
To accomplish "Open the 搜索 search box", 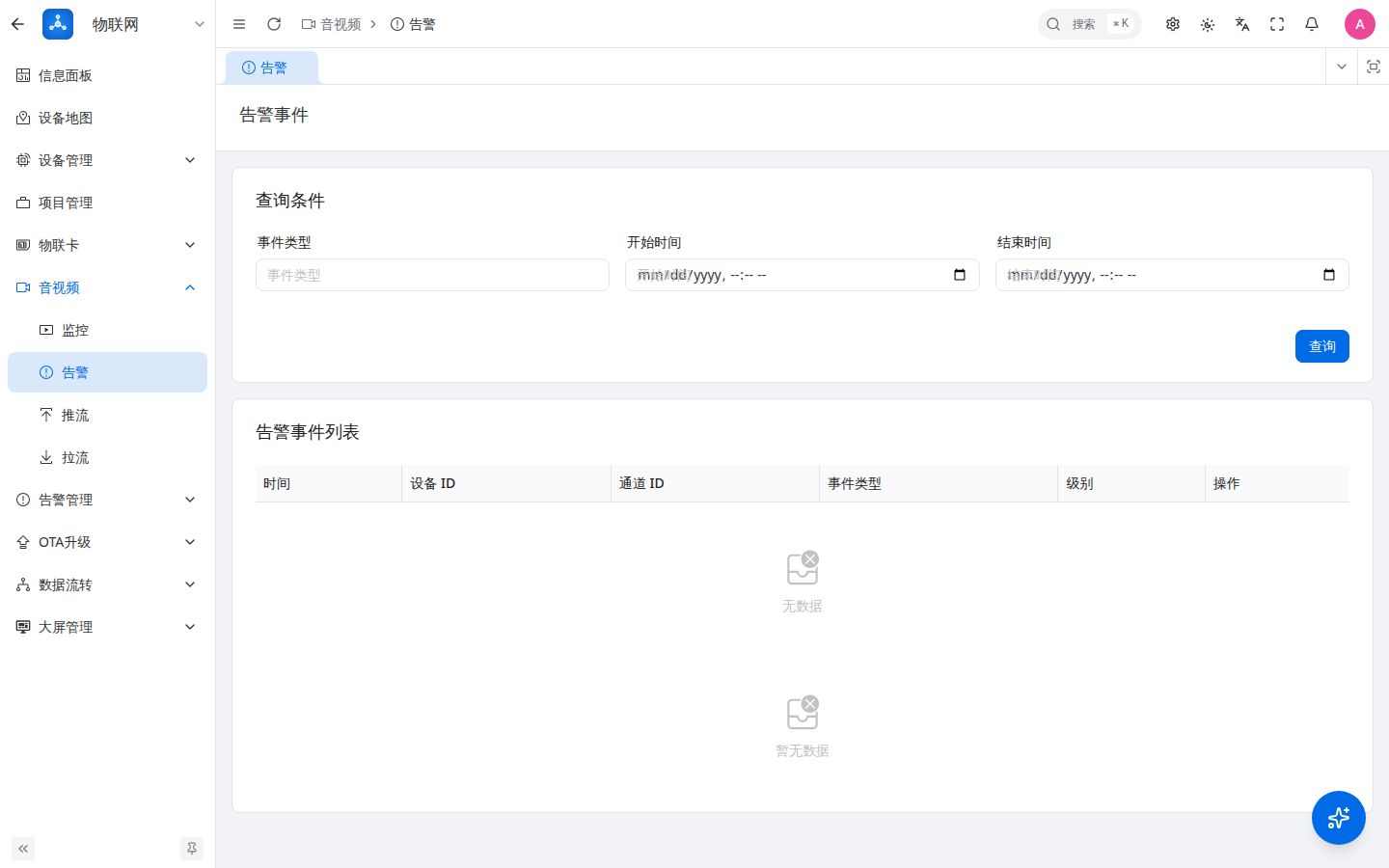I will click(1089, 24).
